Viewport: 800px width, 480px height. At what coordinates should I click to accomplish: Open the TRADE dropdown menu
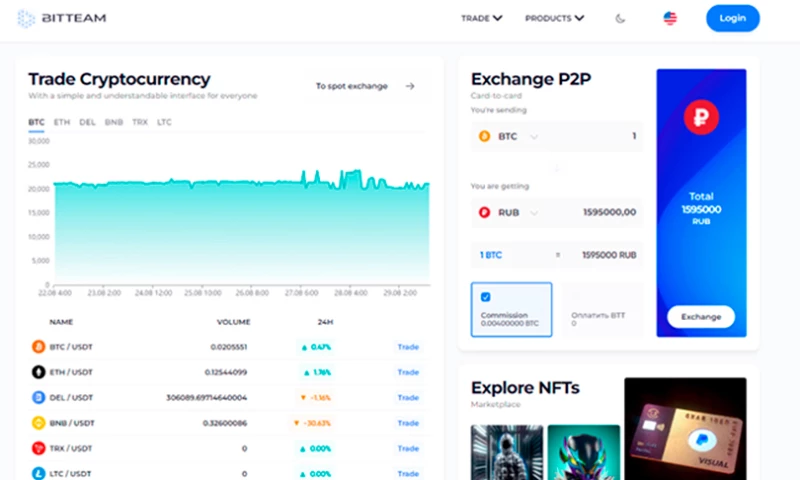(481, 18)
